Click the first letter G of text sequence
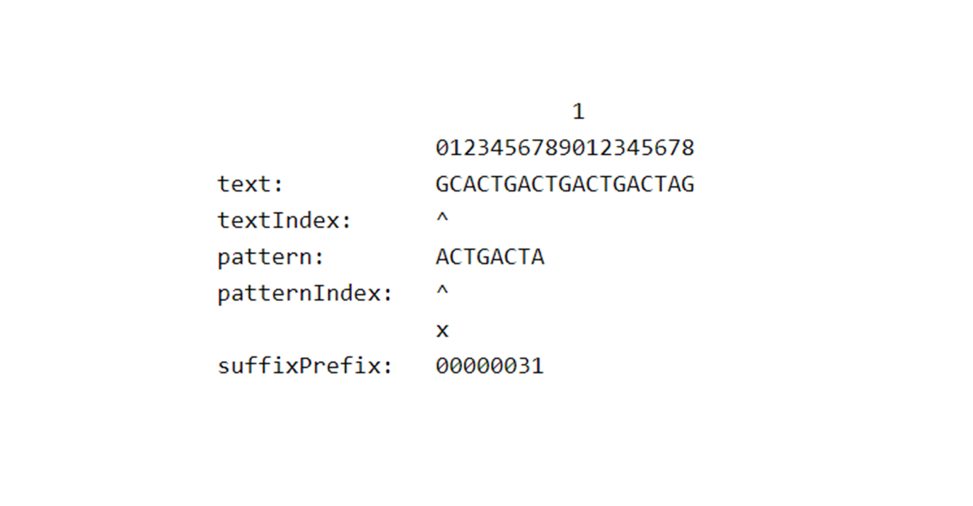Image resolution: width=973 pixels, height=506 pixels. (443, 185)
